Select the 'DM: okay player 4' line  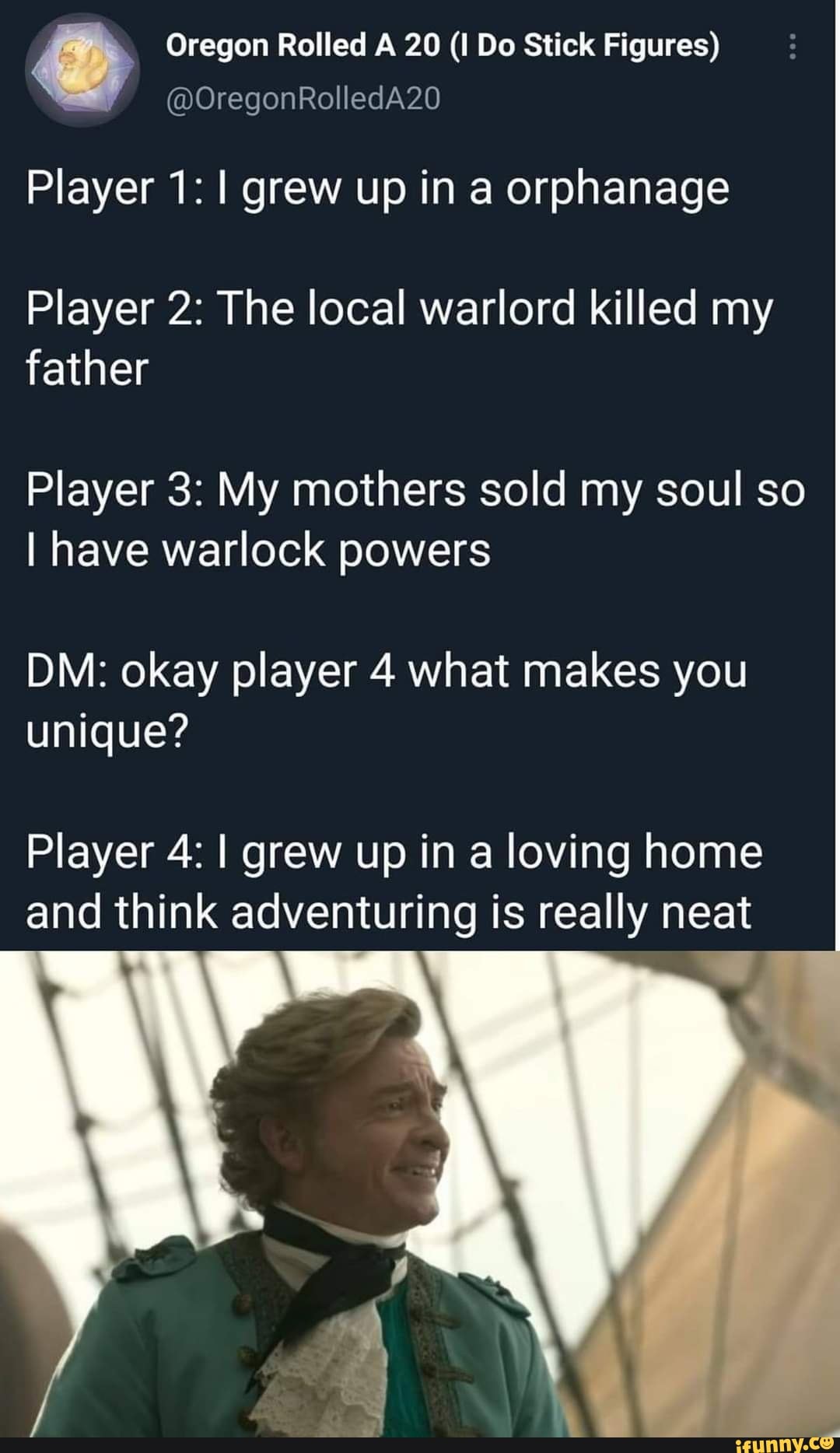[387, 671]
